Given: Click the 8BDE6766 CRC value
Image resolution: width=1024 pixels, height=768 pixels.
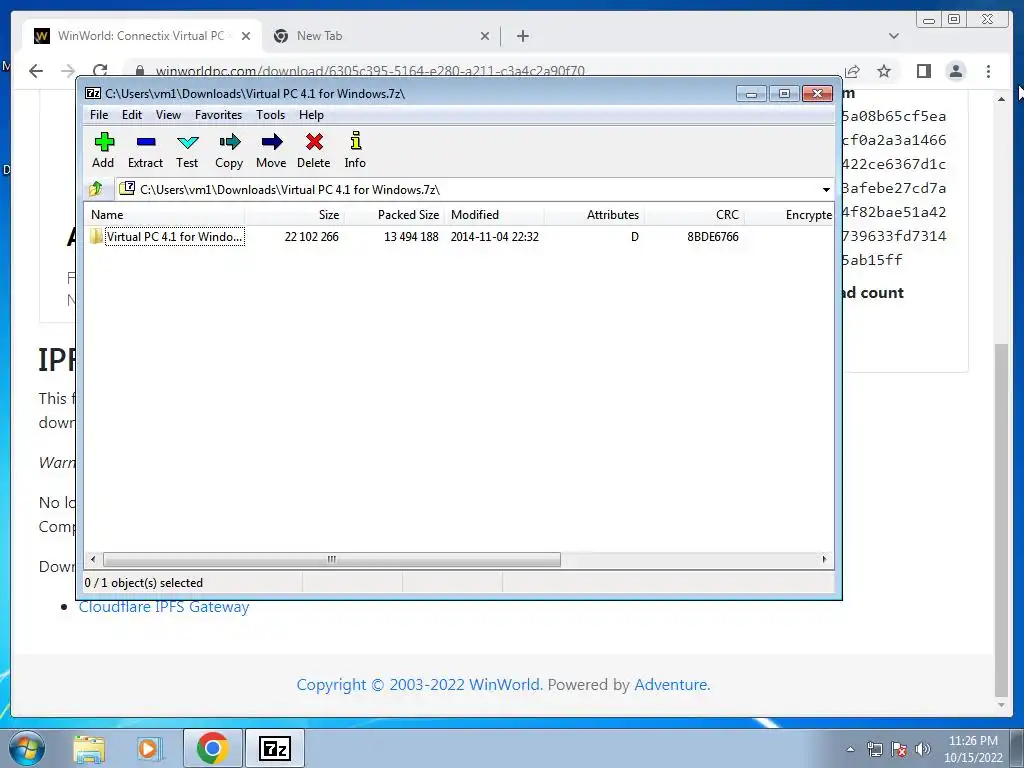Looking at the screenshot, I should click(712, 237).
